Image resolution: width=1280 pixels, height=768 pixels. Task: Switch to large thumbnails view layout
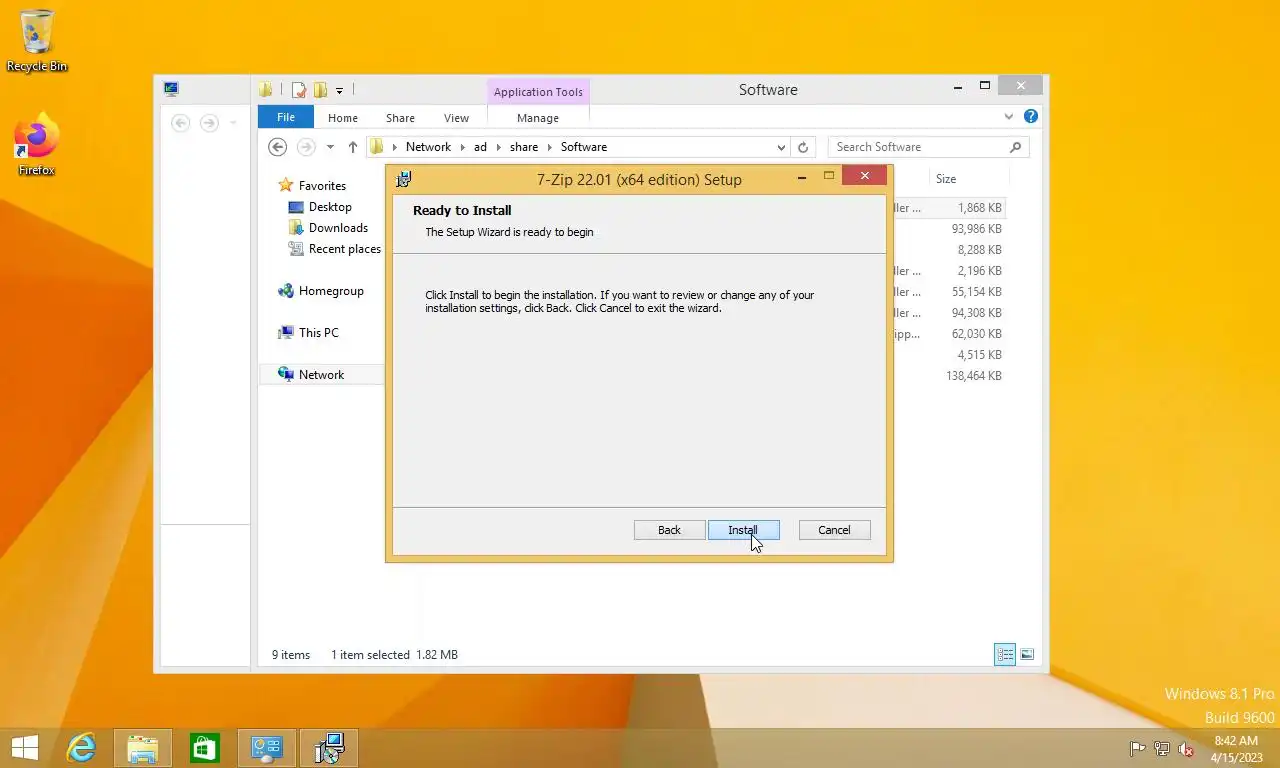(1027, 655)
